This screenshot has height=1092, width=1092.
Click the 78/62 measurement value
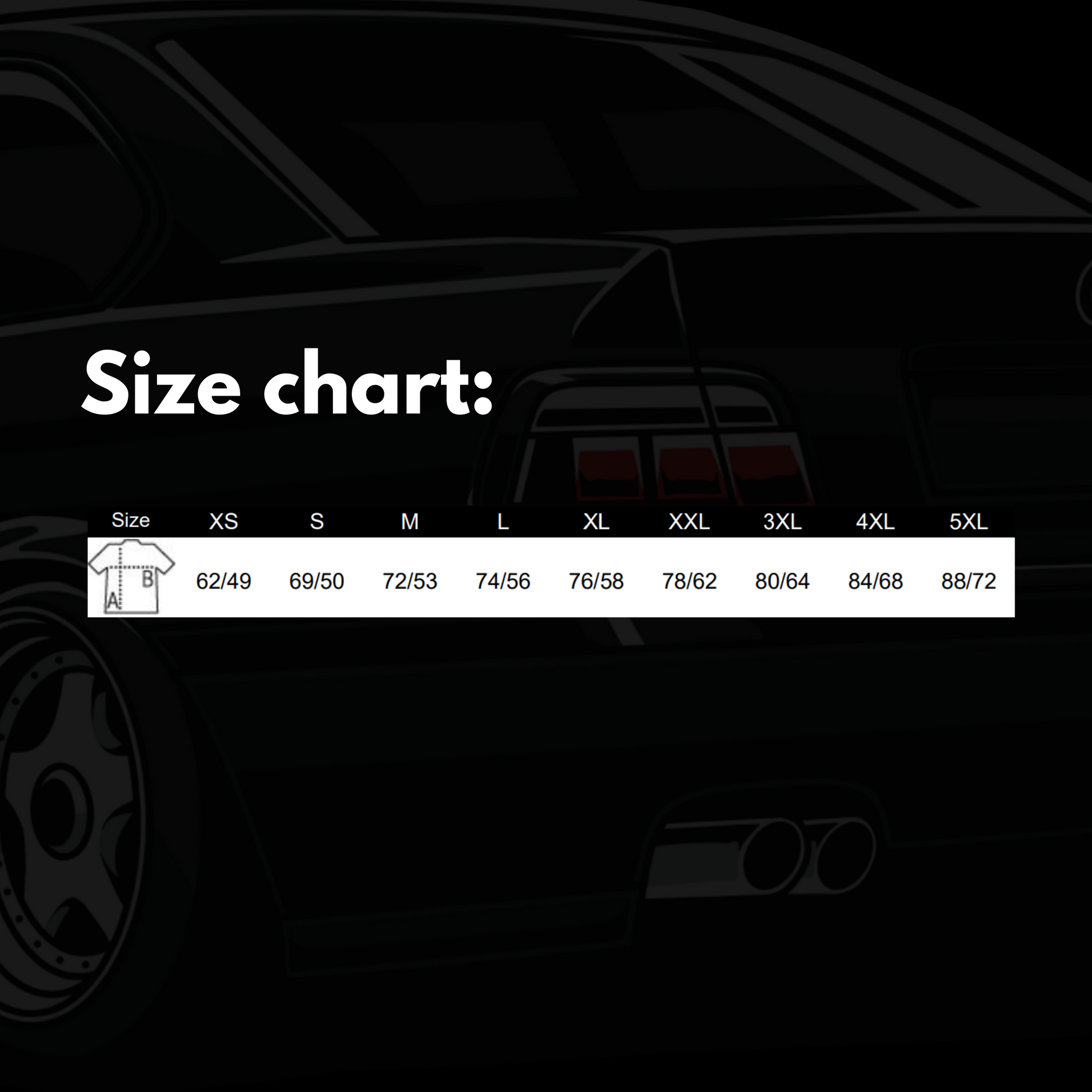[x=689, y=581]
